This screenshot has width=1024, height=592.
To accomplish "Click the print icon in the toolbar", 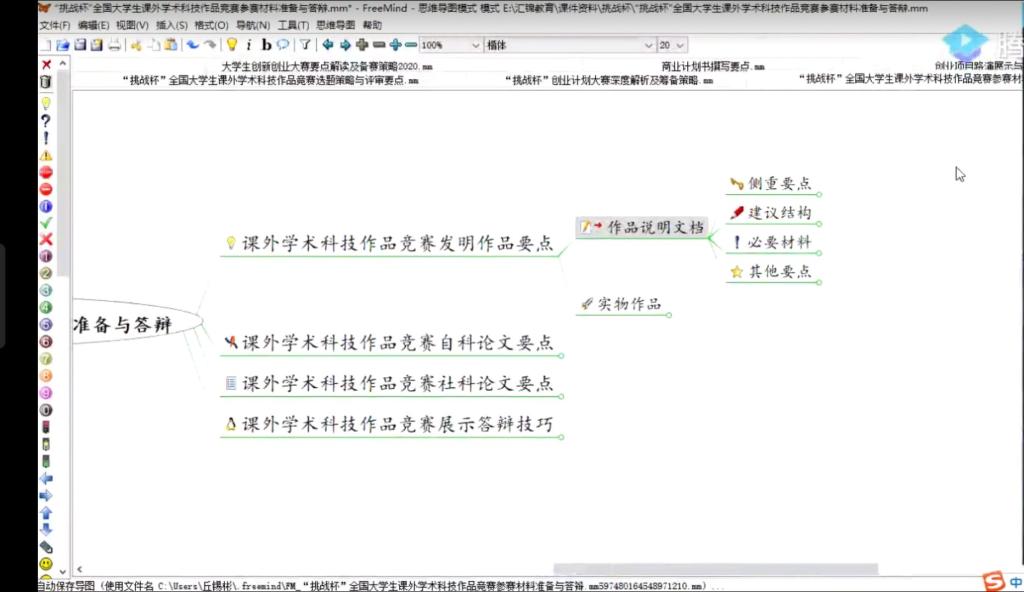I will [x=114, y=45].
